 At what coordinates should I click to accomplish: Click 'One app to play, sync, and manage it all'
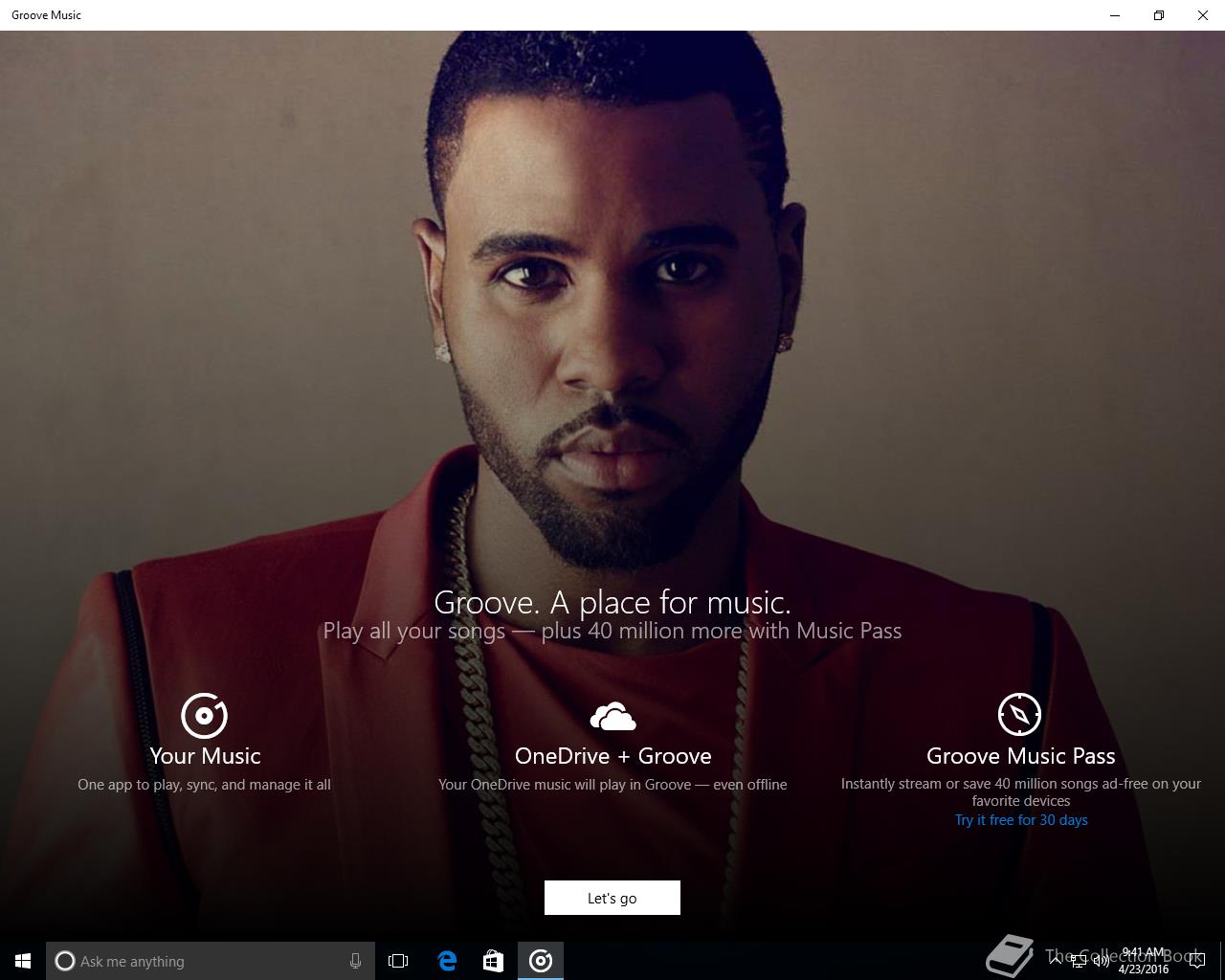pos(204,785)
